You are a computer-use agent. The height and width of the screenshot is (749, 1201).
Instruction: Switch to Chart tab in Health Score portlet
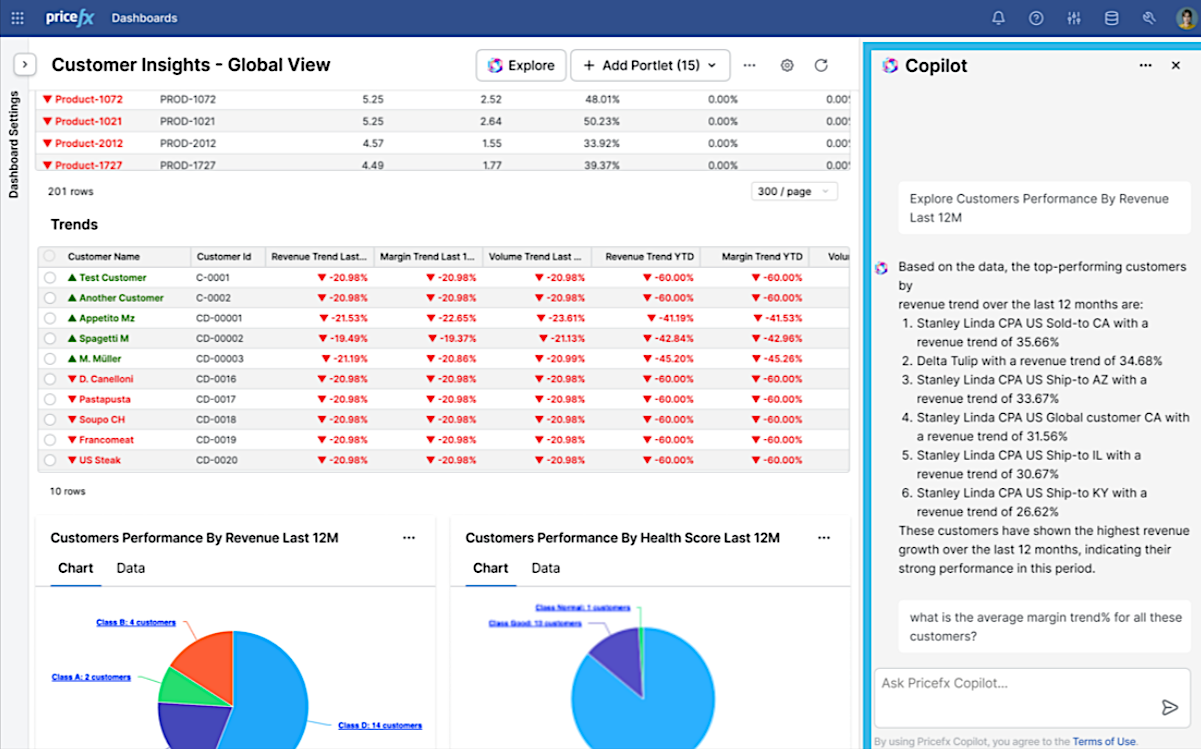[490, 568]
